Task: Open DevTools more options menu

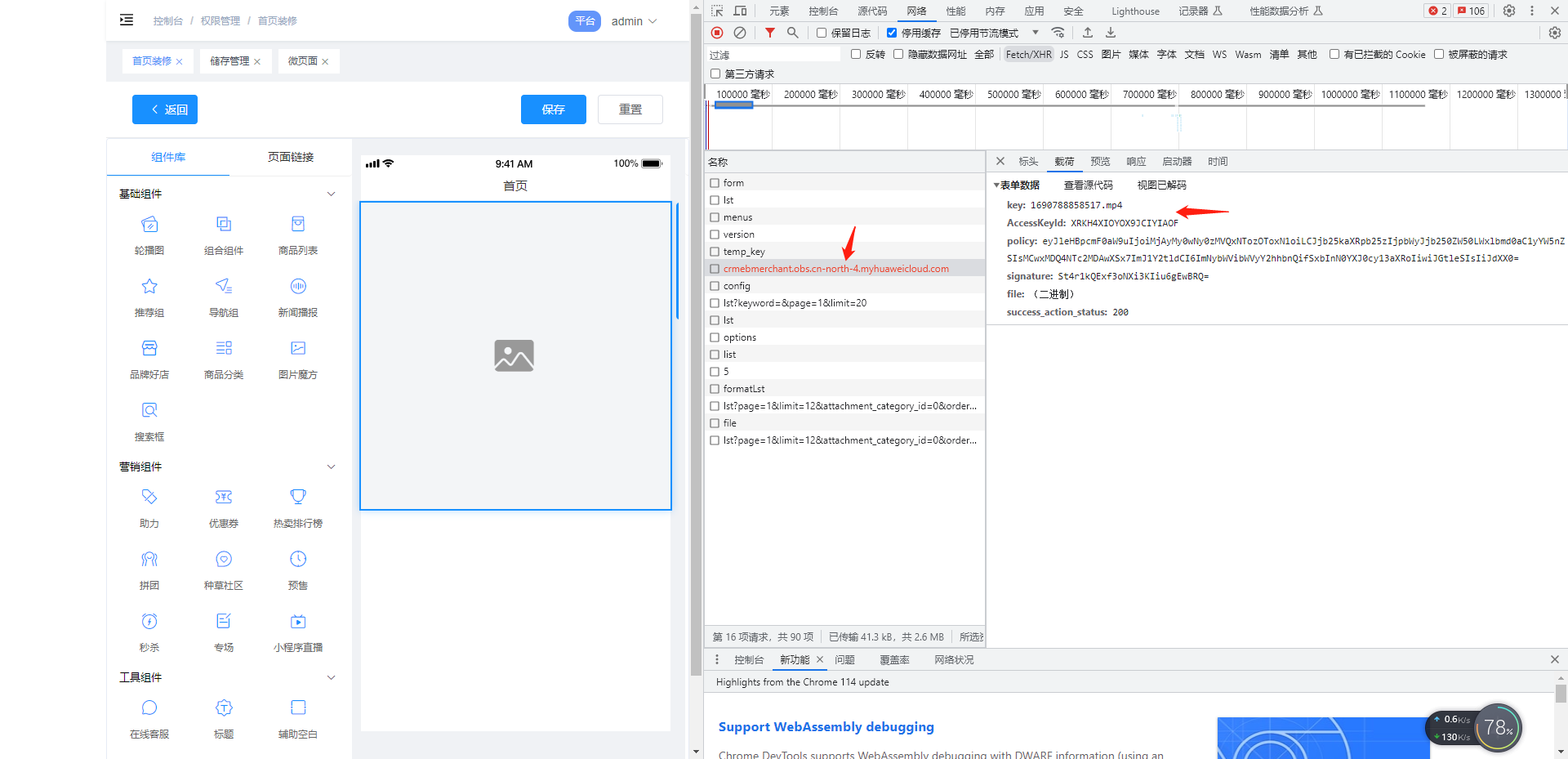Action: pos(1532,11)
